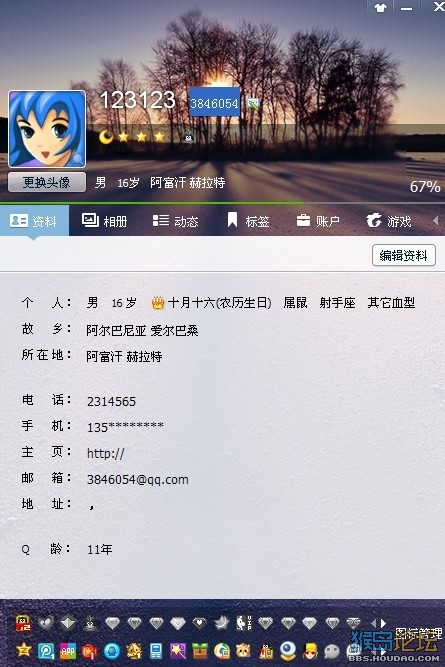The height and width of the screenshot is (667, 445).
Task: Click the 67% profile completion indicator
Action: click(x=425, y=186)
